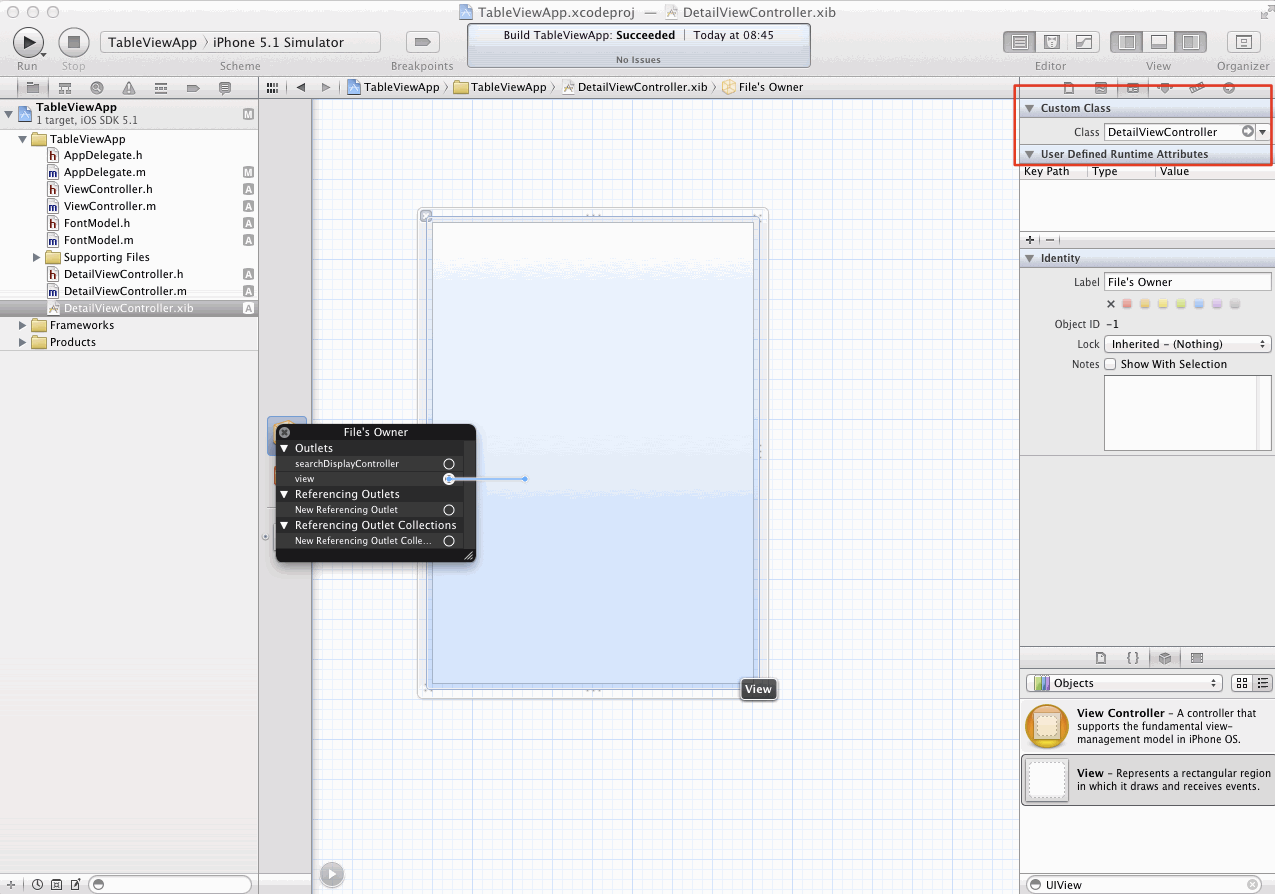Pick the red label color swatch
1275x894 pixels.
[x=1128, y=304]
